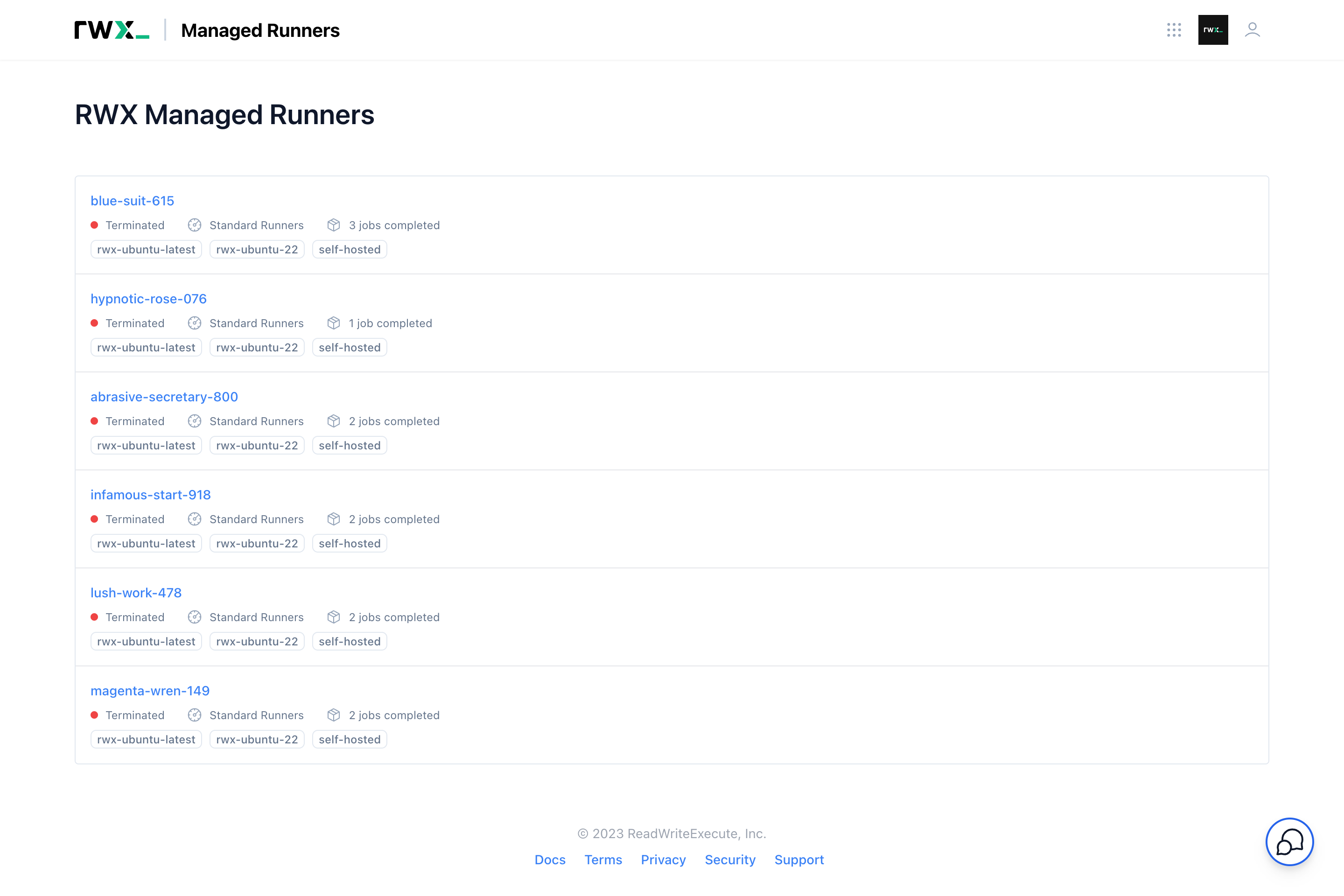The width and height of the screenshot is (1344, 896).
Task: Go to Docs in footer
Action: coord(550,860)
